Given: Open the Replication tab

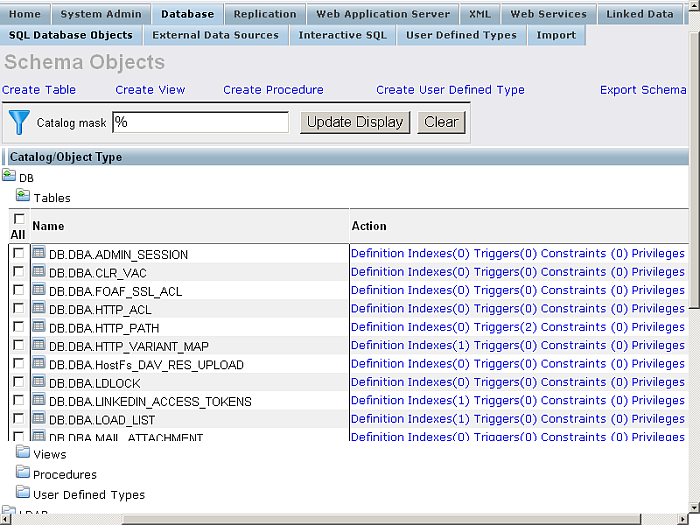Looking at the screenshot, I should (x=265, y=14).
